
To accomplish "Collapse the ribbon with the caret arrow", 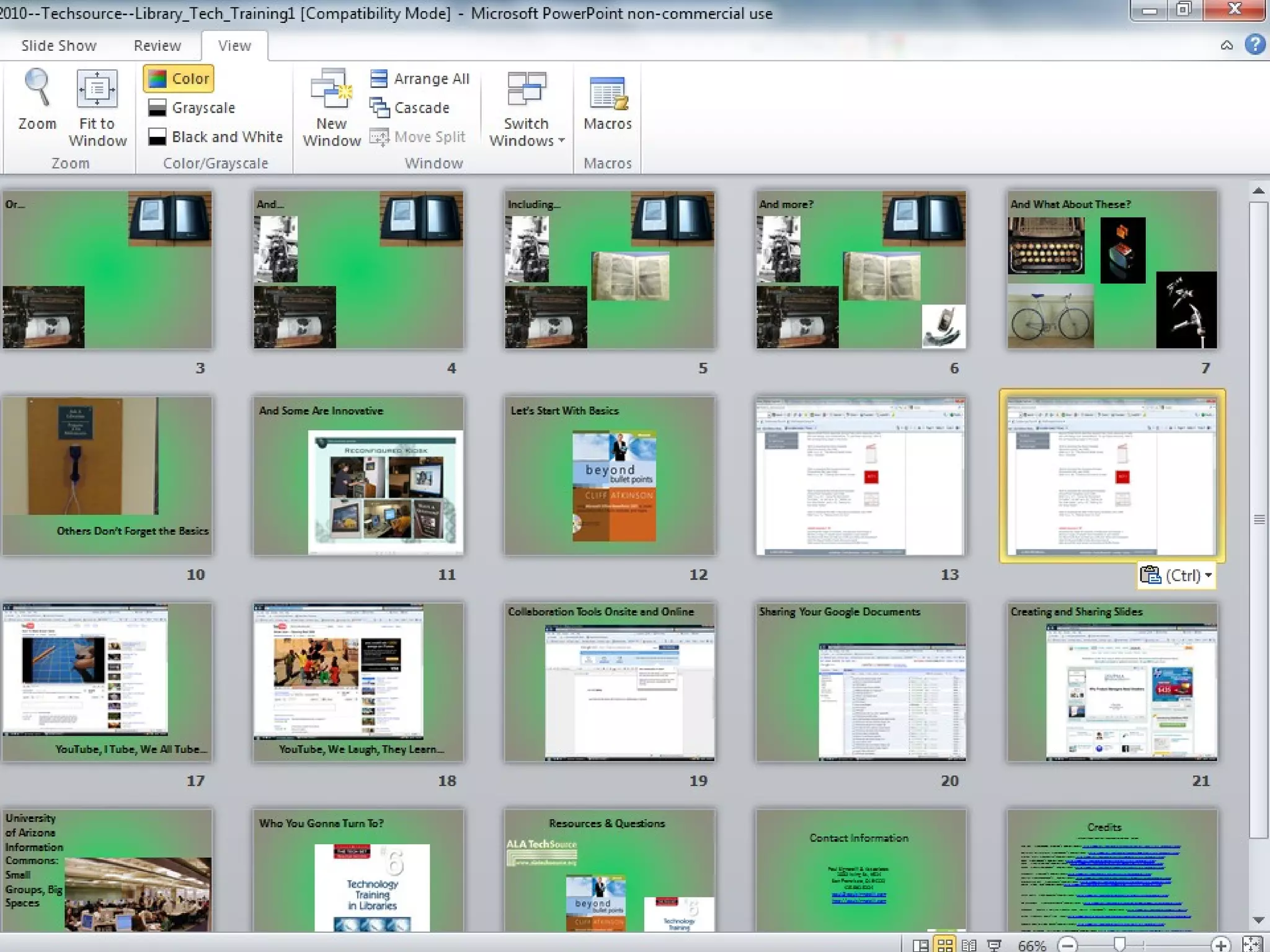I will 1226,45.
